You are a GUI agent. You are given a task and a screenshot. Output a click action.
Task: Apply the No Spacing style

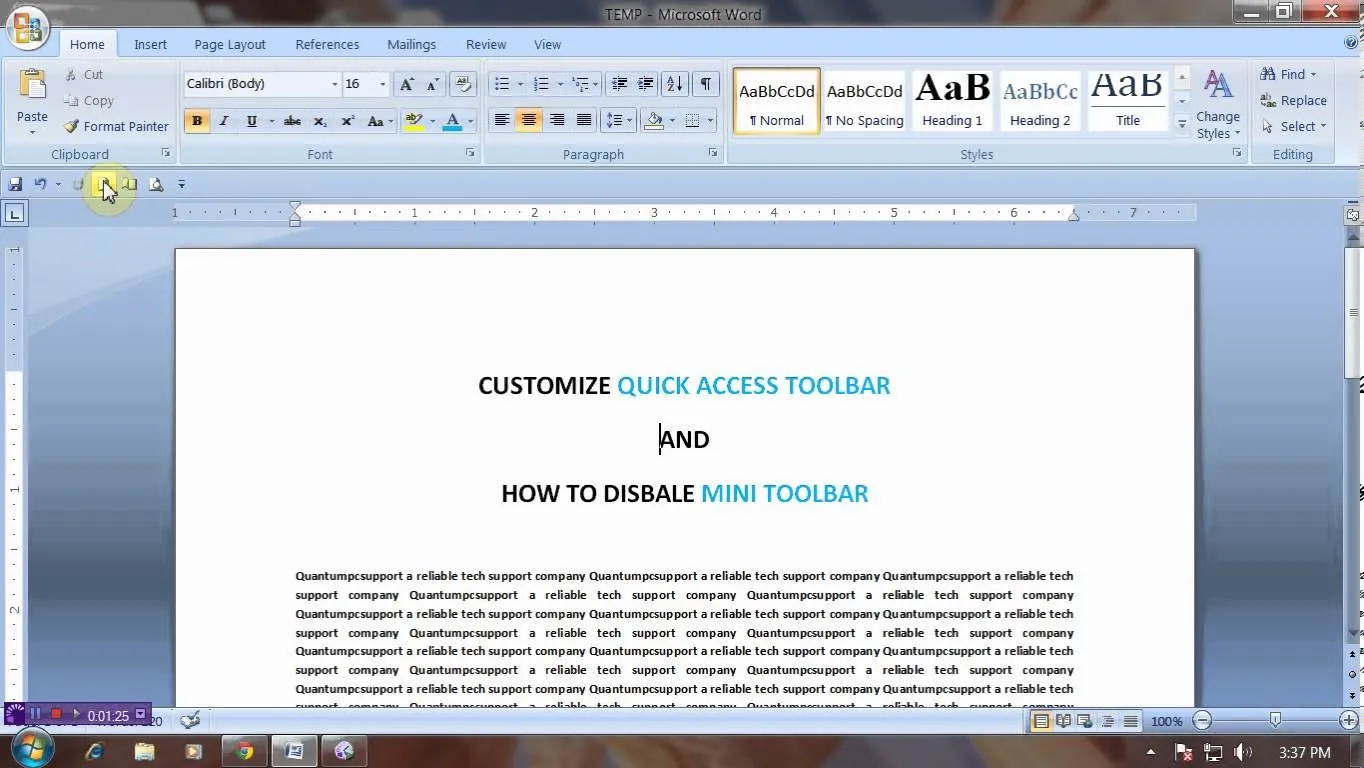coord(864,101)
